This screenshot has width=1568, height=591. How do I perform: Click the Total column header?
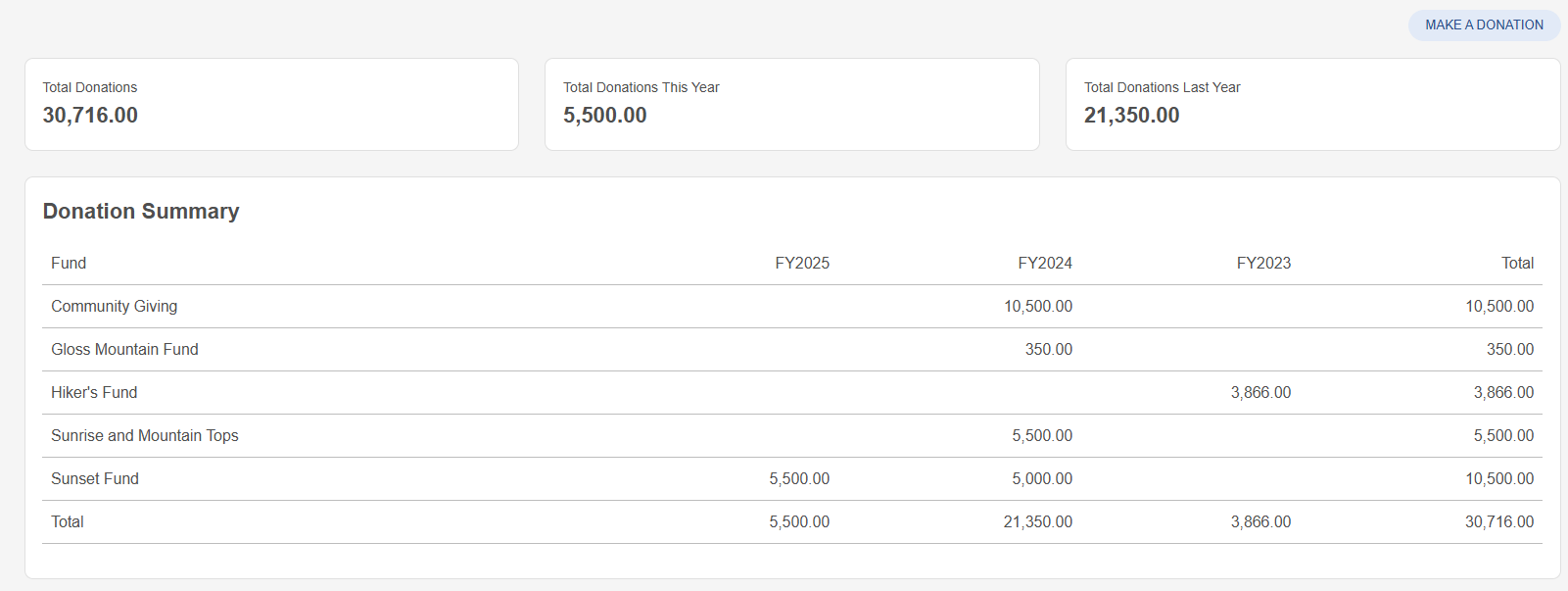coord(1517,263)
